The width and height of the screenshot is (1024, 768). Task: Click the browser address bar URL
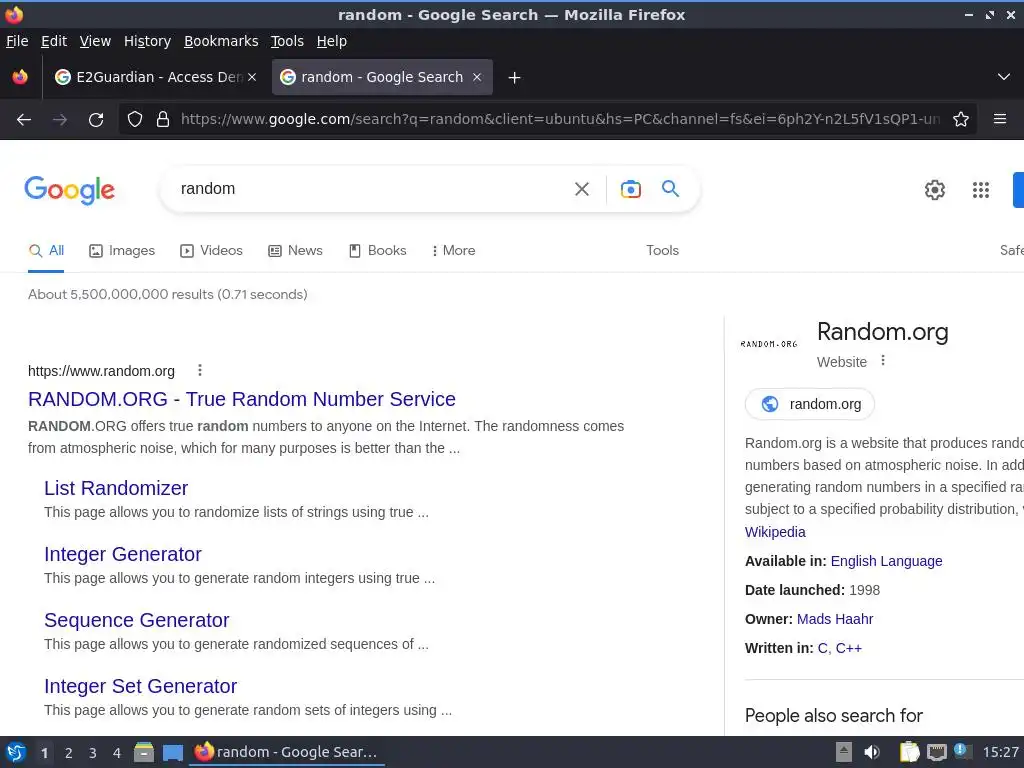point(560,120)
